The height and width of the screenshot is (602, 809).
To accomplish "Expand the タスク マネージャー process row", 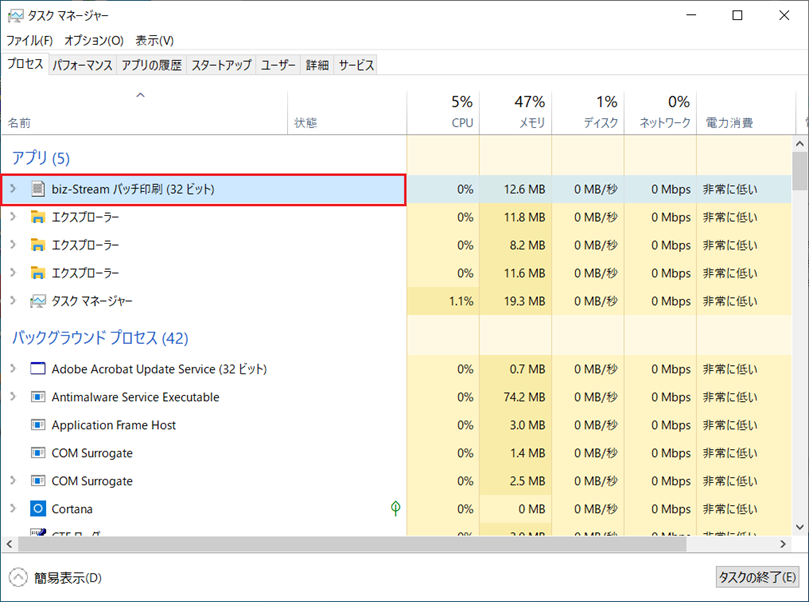I will pos(13,300).
